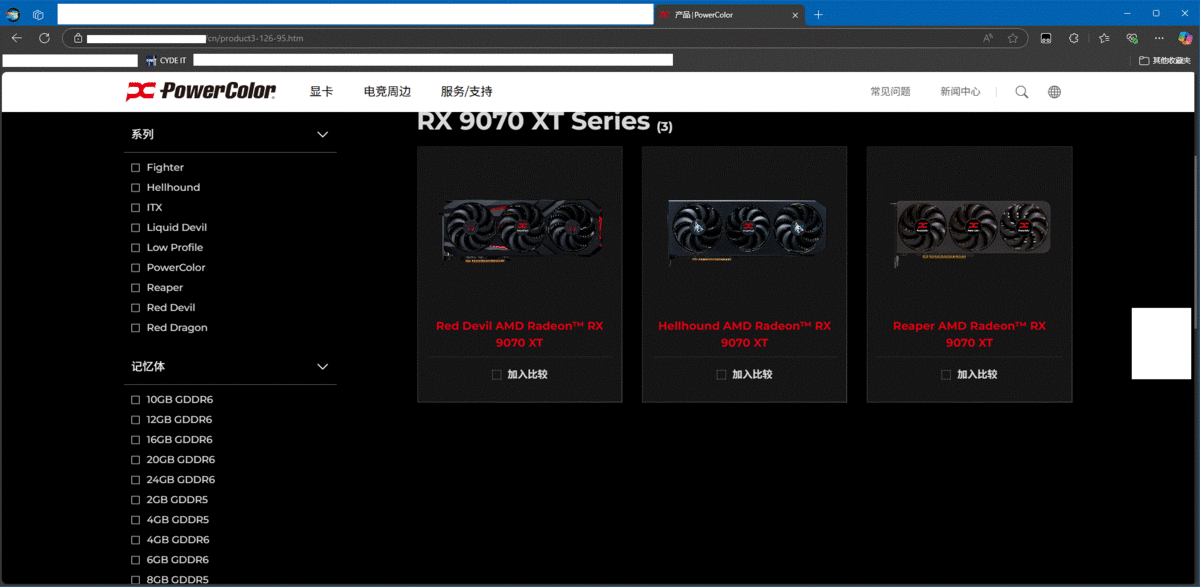This screenshot has height=587, width=1200.
Task: Check the Red Dragon series filter
Action: 136,327
